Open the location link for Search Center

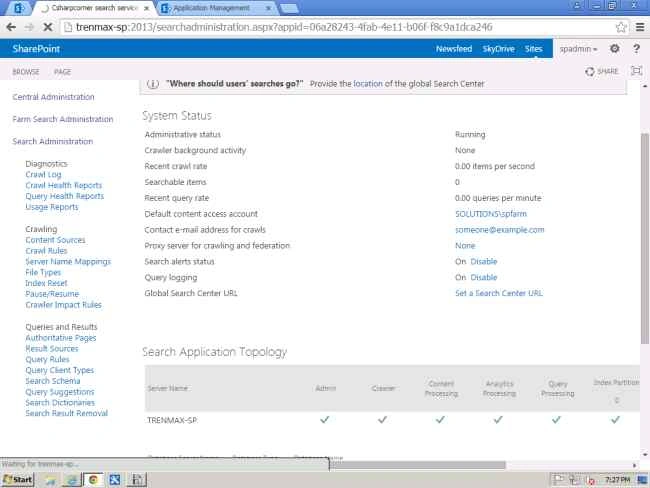click(368, 84)
